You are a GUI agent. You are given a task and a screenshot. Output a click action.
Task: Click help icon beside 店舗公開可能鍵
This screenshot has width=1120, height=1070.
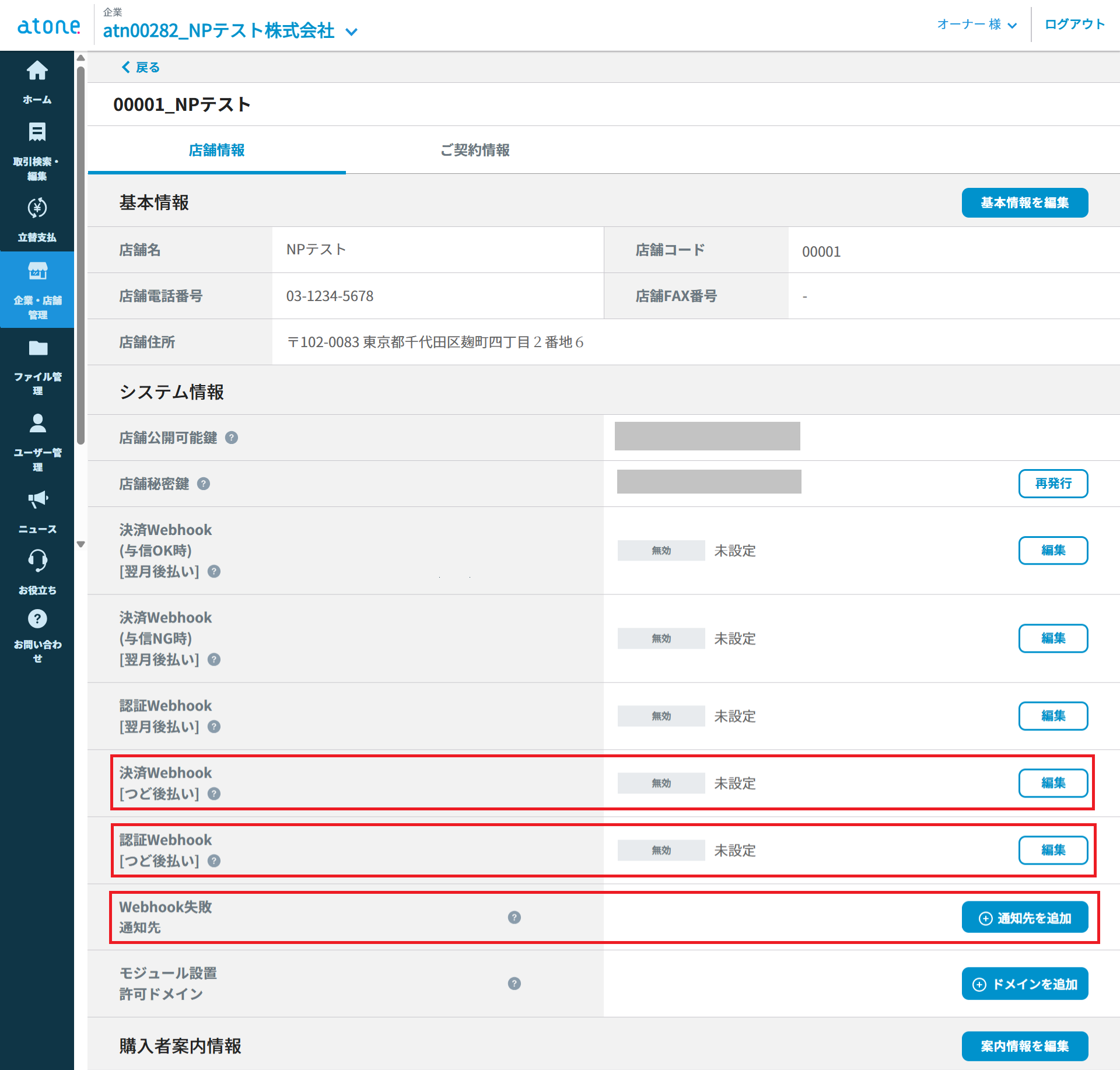click(232, 438)
